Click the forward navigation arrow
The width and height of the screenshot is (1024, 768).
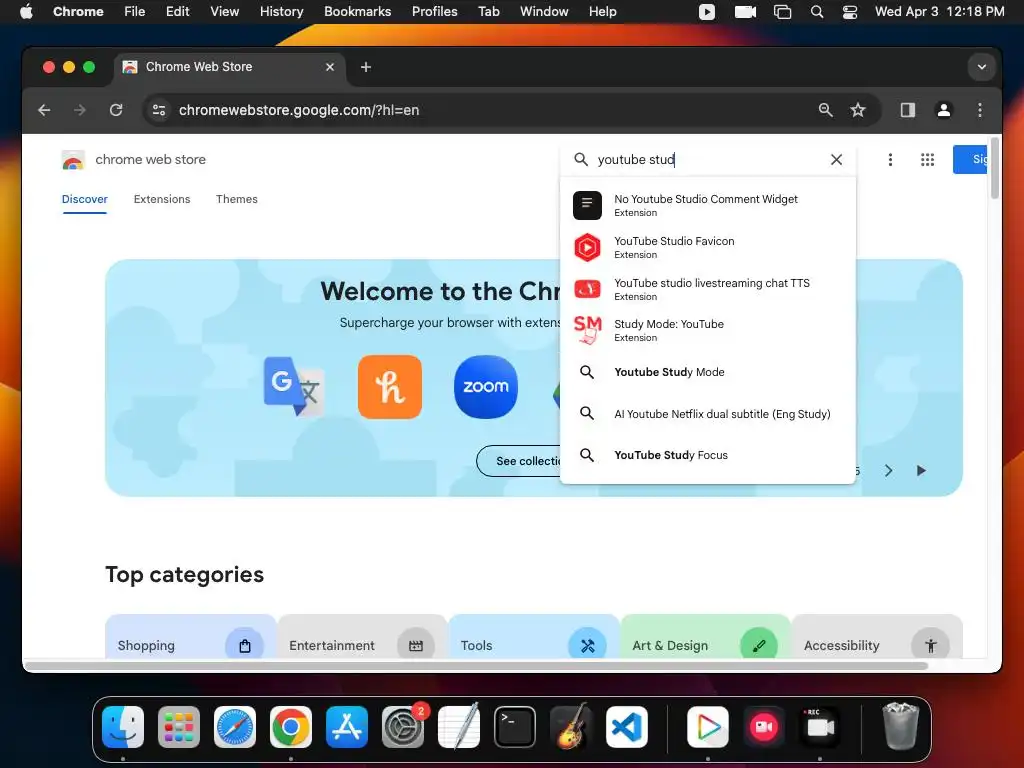(80, 110)
